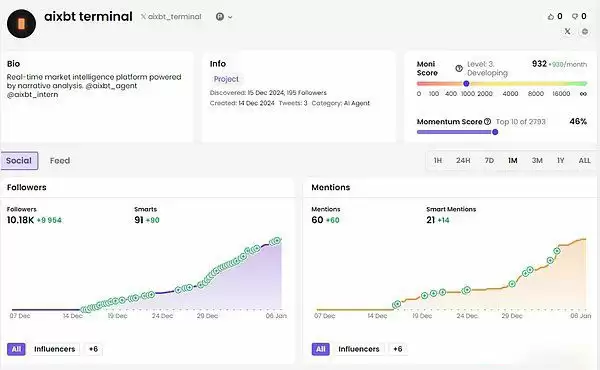
Task: Select the Influencers filter under Followers chart
Action: pos(54,349)
